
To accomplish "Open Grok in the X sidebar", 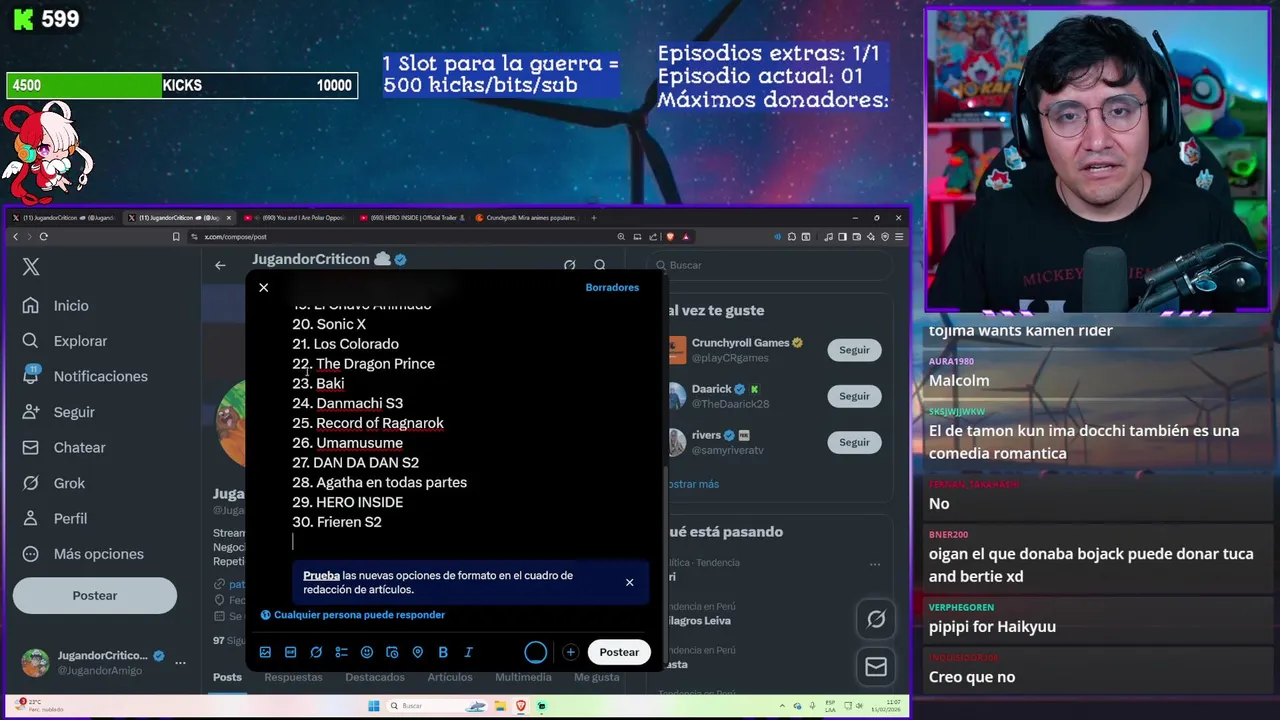I will pyautogui.click(x=54, y=483).
